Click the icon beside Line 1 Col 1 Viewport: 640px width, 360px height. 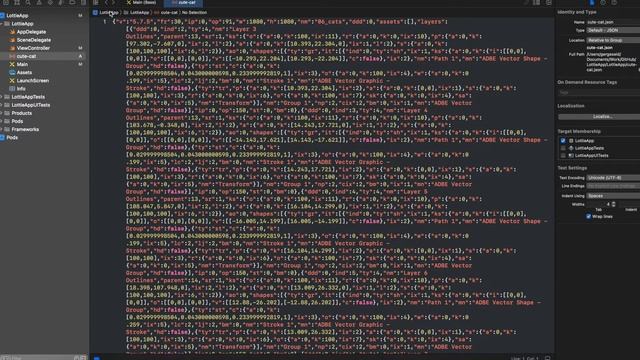pyautogui.click(x=548, y=358)
